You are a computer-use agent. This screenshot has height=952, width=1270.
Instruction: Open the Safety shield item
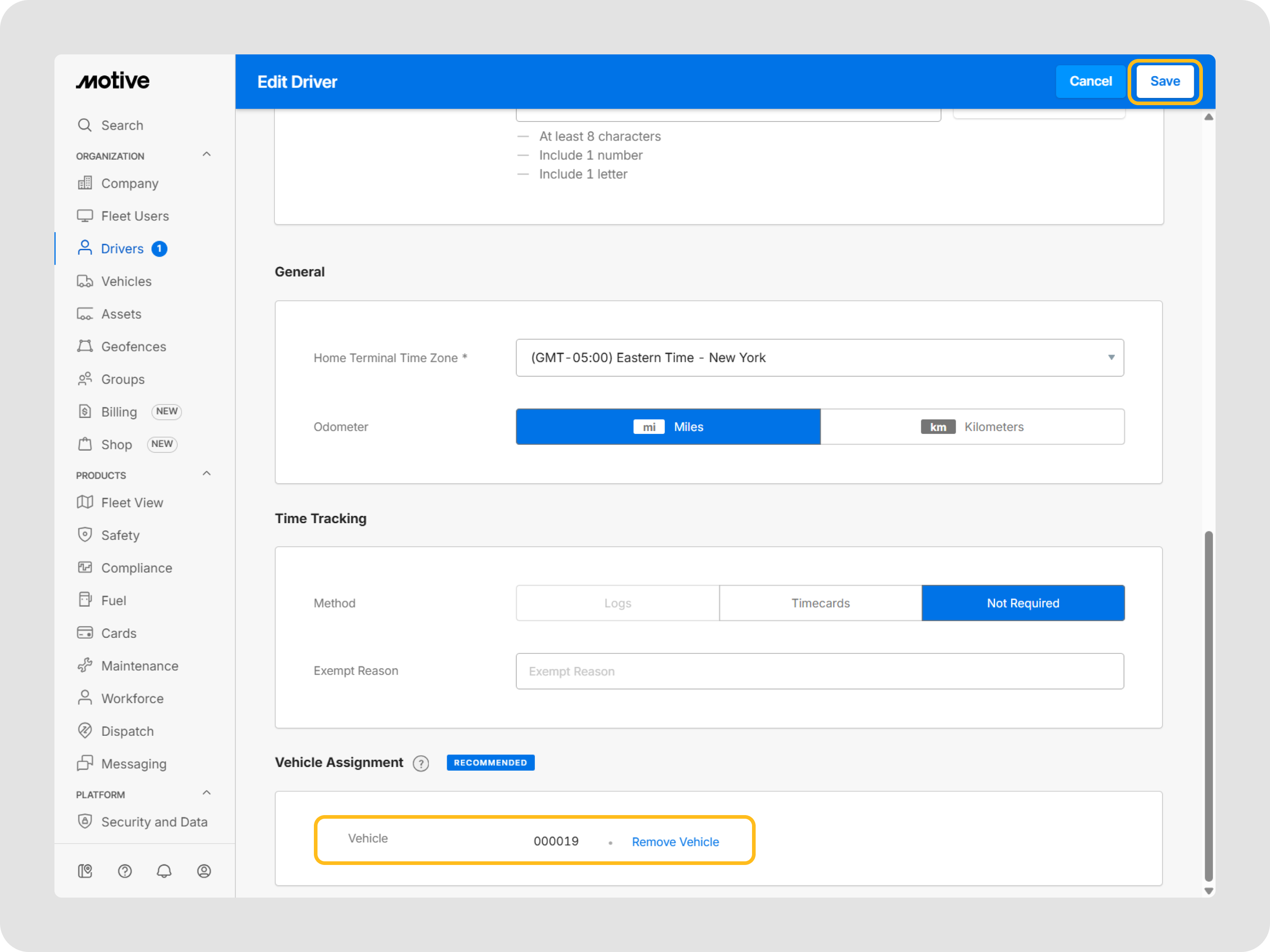tap(120, 535)
